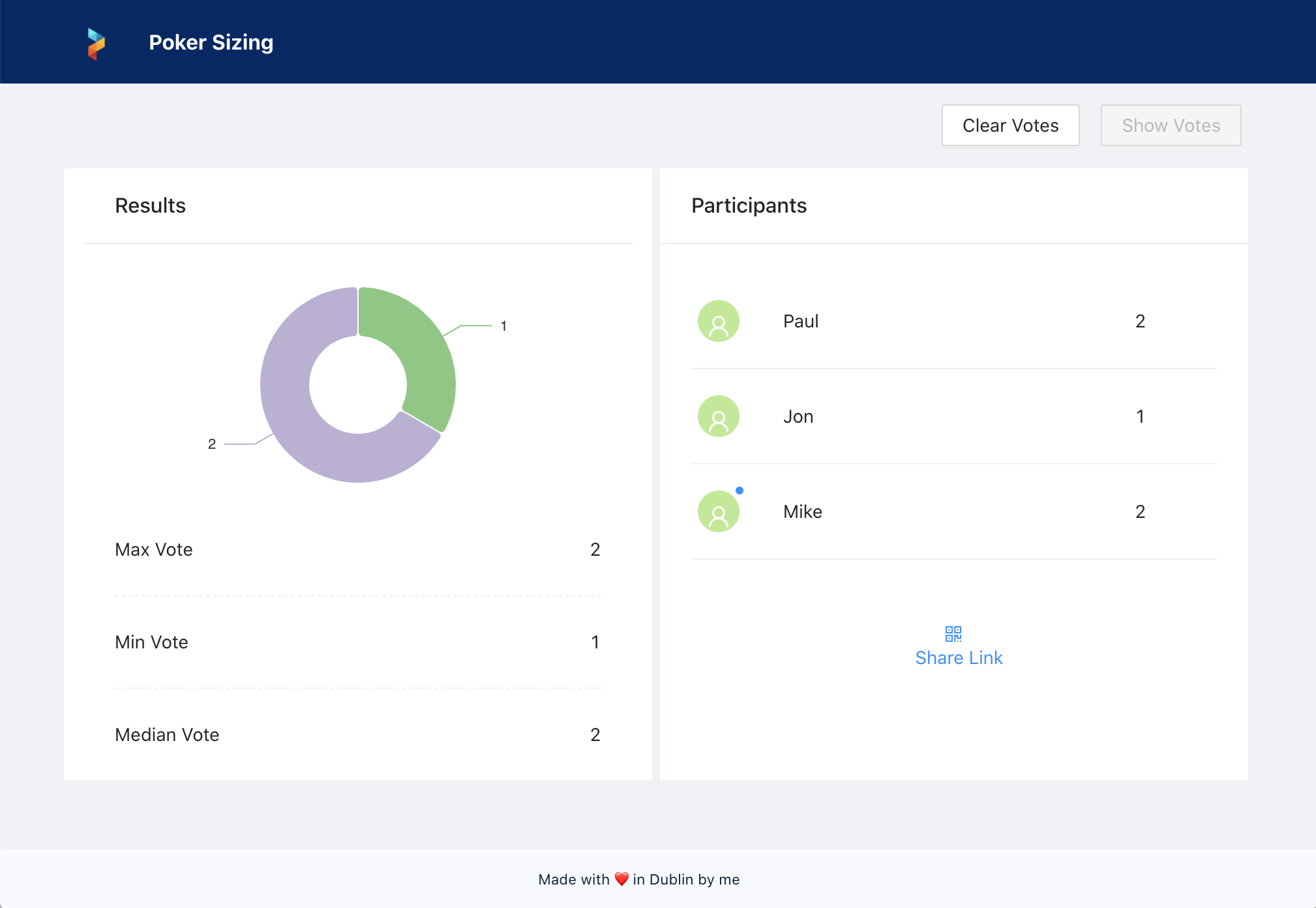This screenshot has height=908, width=1316.
Task: Click the chart label for vote 1
Action: pyautogui.click(x=503, y=325)
